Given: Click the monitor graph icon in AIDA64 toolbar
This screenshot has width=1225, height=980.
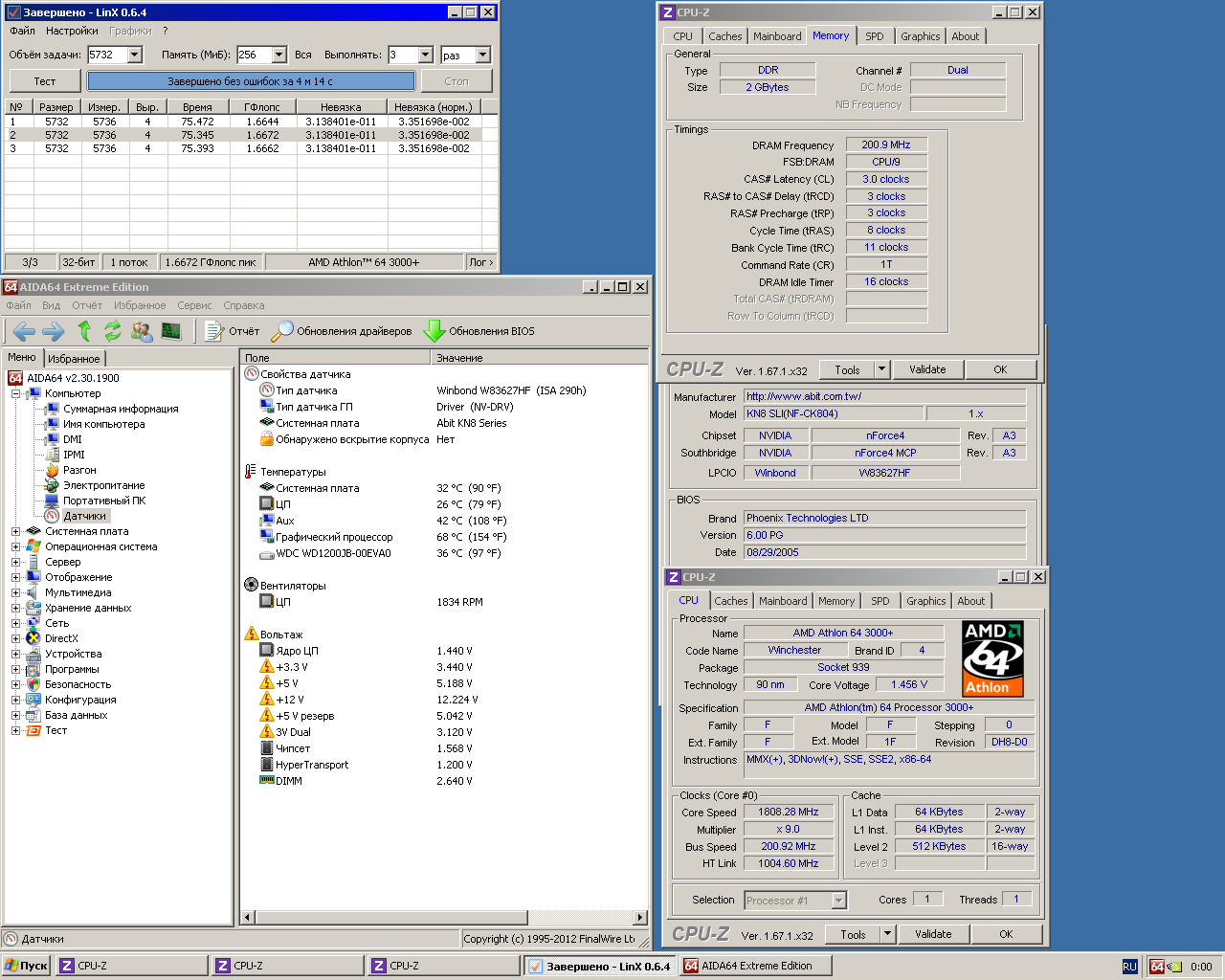Looking at the screenshot, I should coord(171,331).
